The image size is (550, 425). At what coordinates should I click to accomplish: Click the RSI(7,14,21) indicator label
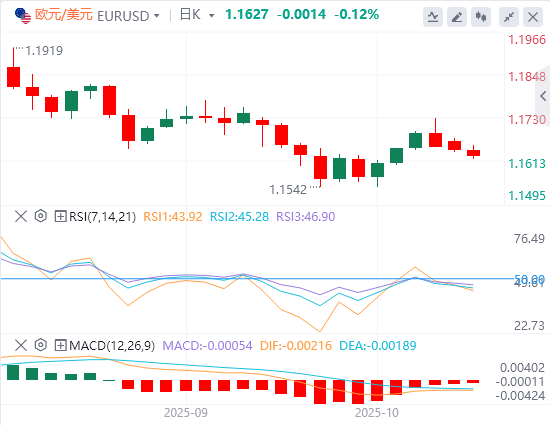point(102,217)
